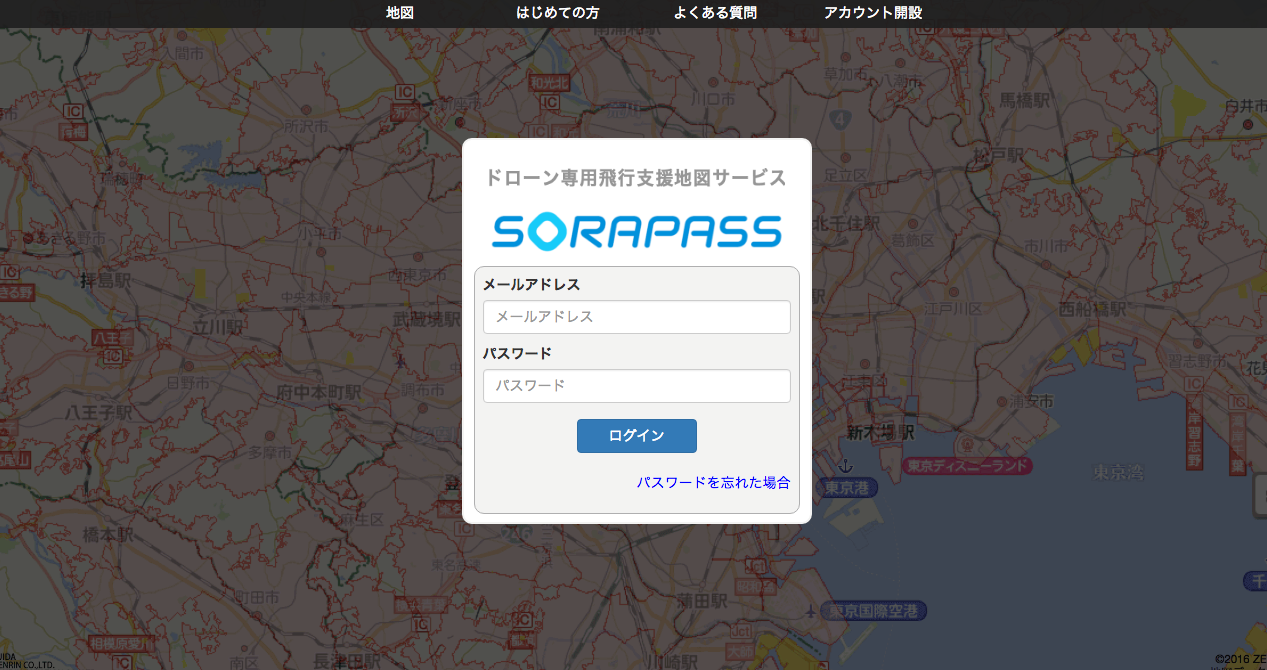Click the anchor icon above 東京港
Screen dimensions: 1267x670
tap(844, 466)
